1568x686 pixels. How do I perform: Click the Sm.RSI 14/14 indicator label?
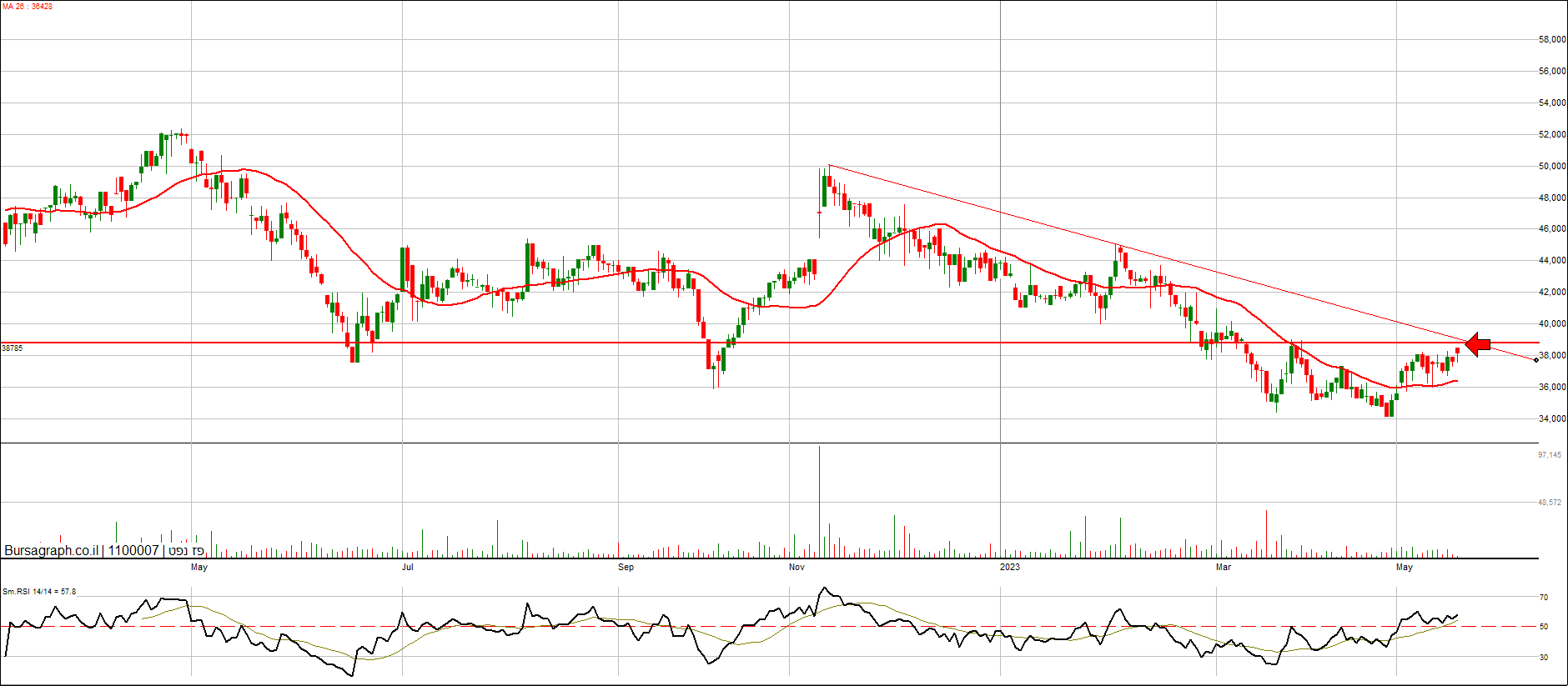click(39, 592)
